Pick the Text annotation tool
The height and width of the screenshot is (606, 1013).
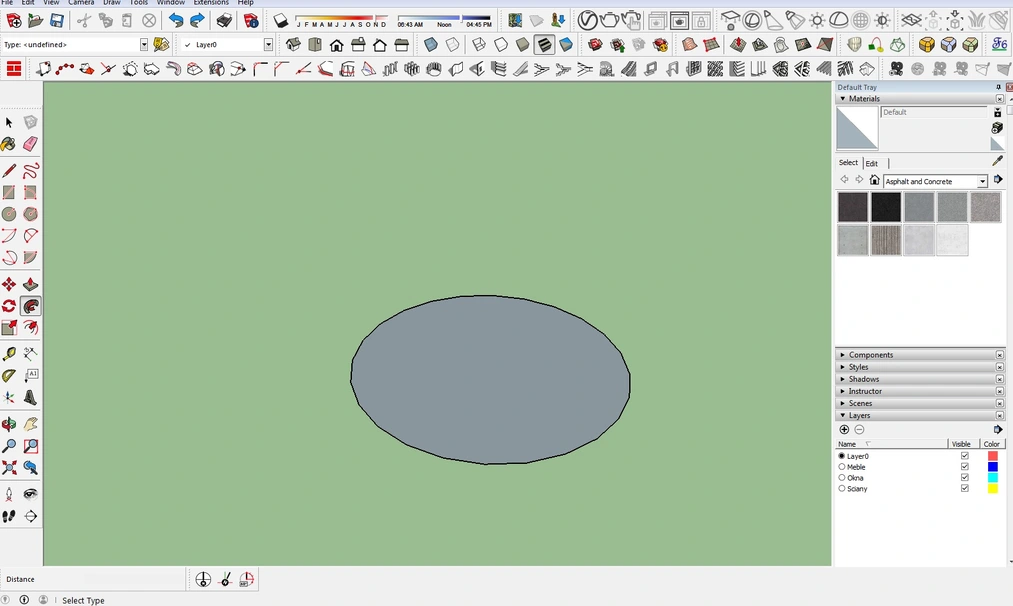click(x=30, y=374)
